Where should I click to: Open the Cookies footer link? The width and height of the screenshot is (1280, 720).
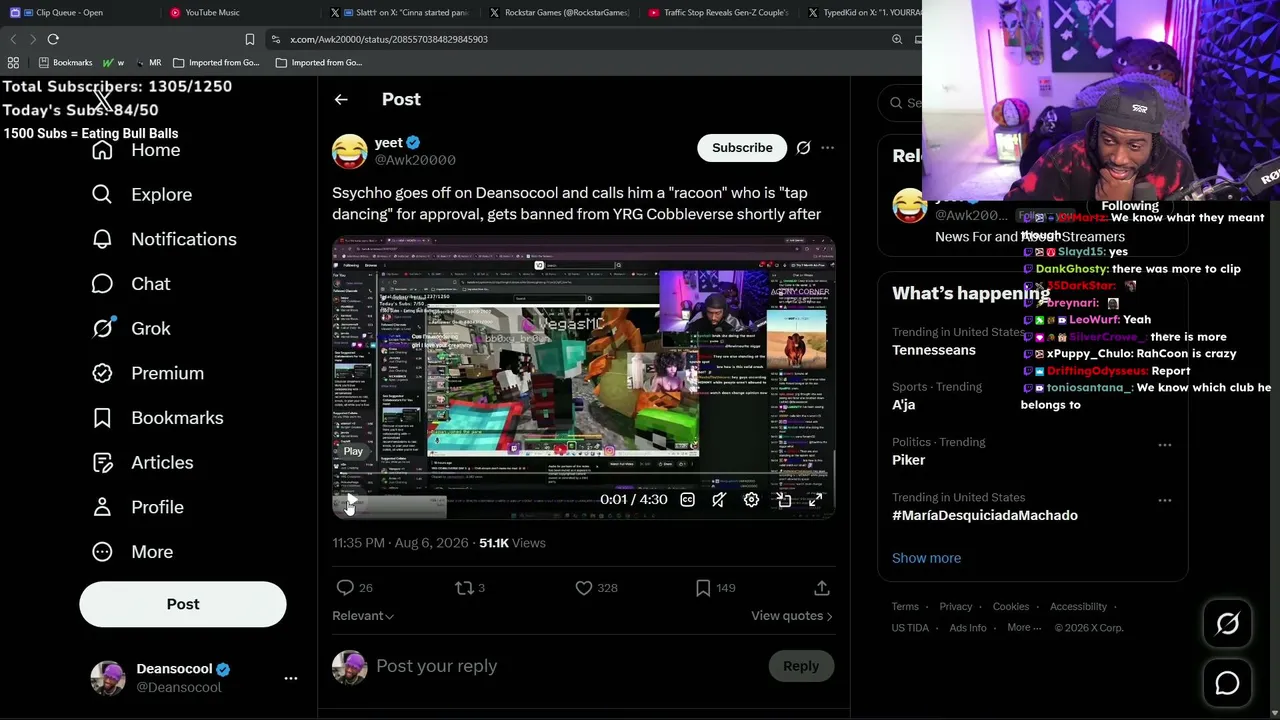(1011, 606)
